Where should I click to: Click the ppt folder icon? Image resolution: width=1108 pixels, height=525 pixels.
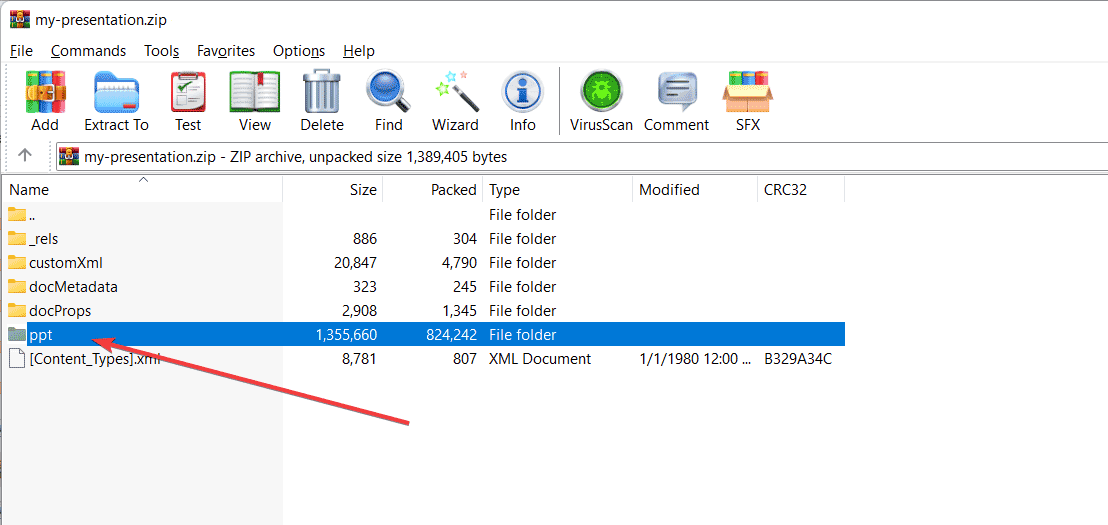point(17,334)
